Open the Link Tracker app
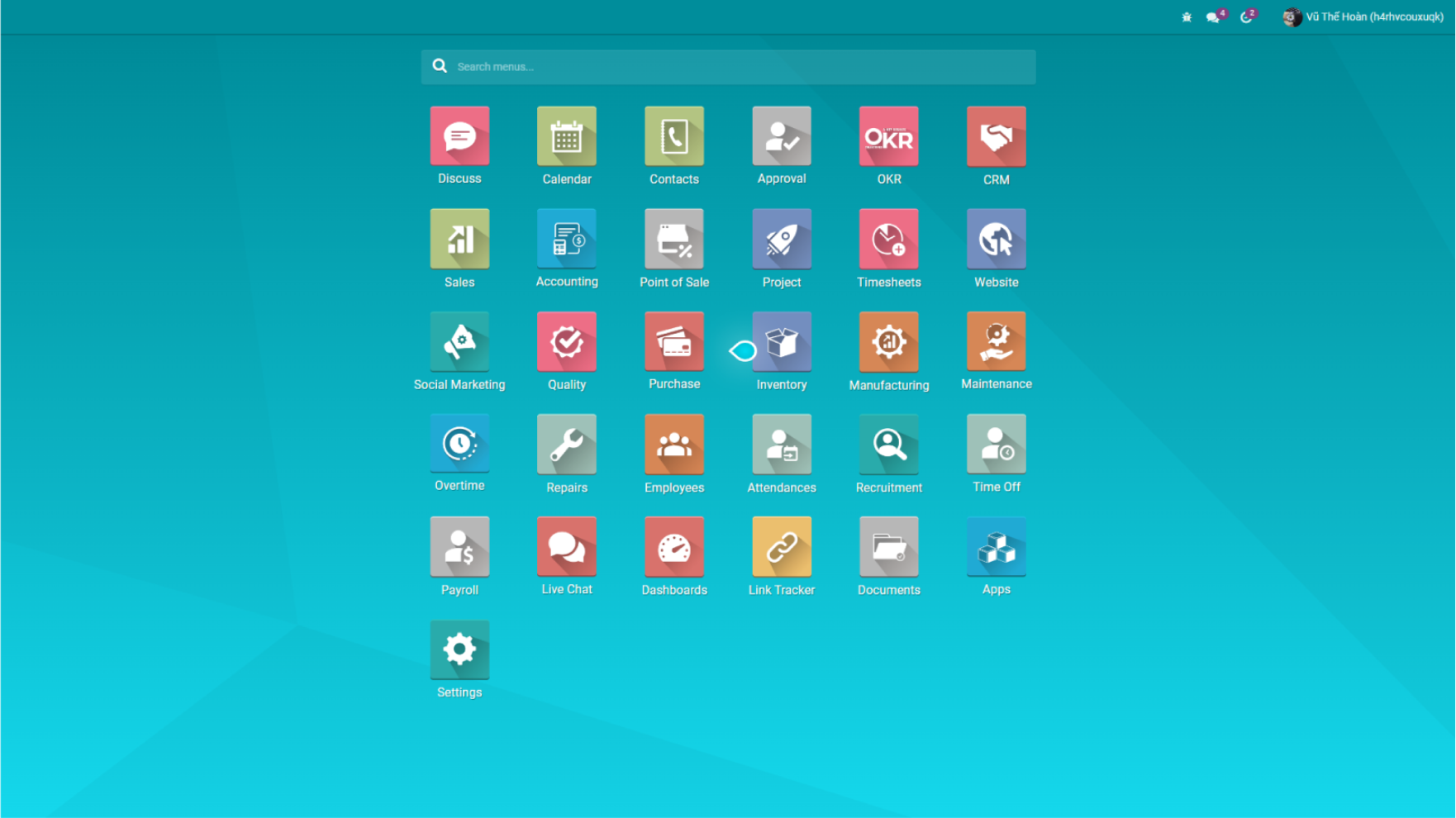 coord(782,546)
